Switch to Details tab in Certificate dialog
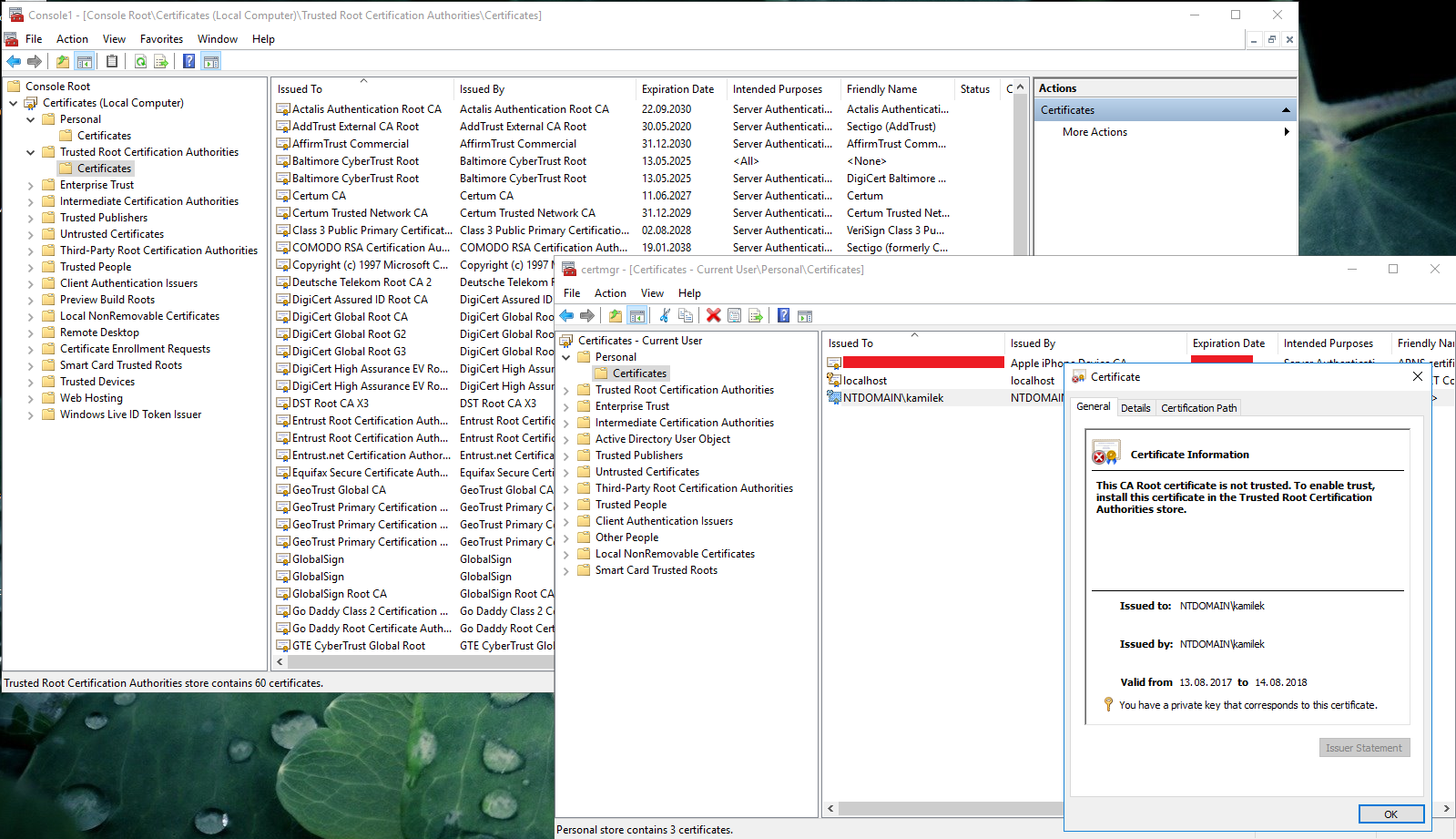This screenshot has width=1456, height=839. coord(1135,408)
